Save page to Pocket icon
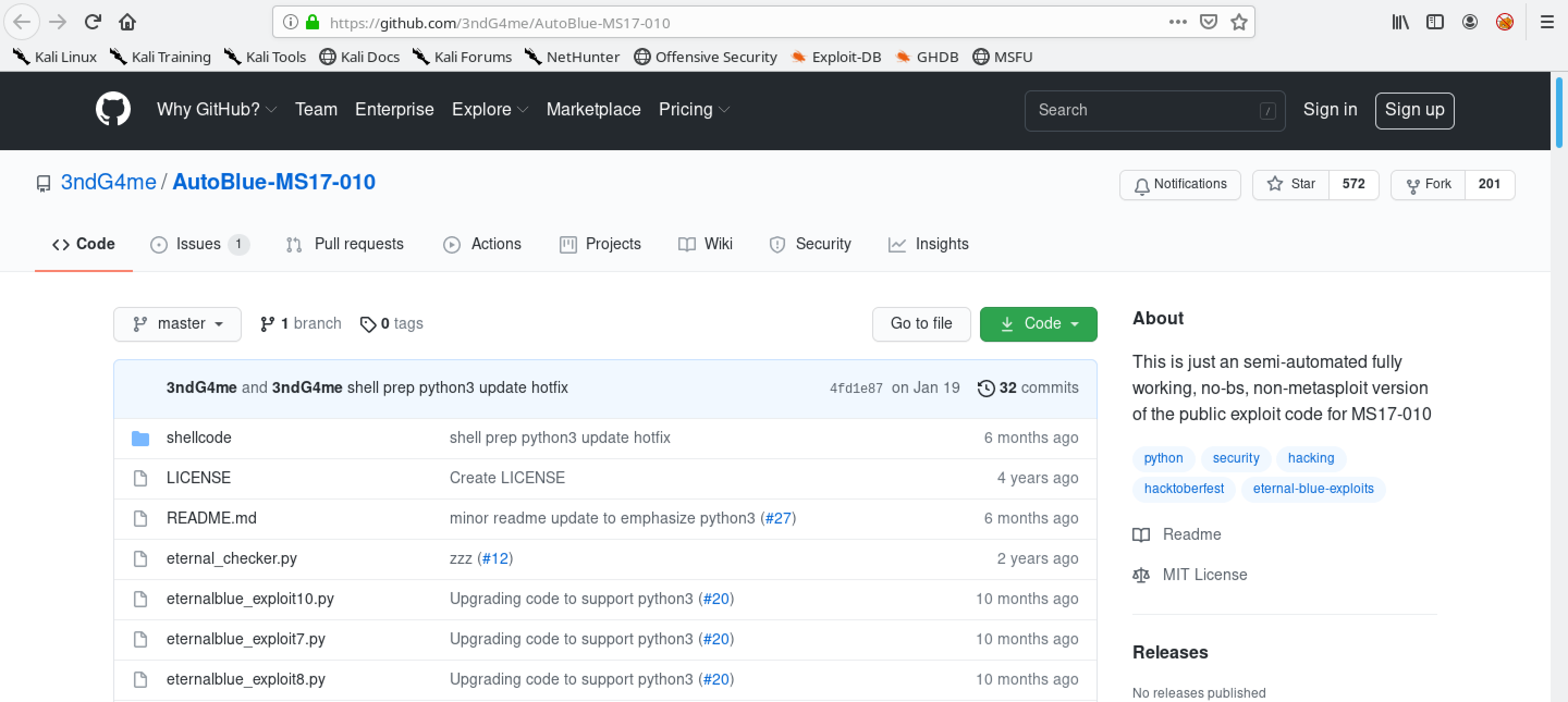 pos(1208,22)
